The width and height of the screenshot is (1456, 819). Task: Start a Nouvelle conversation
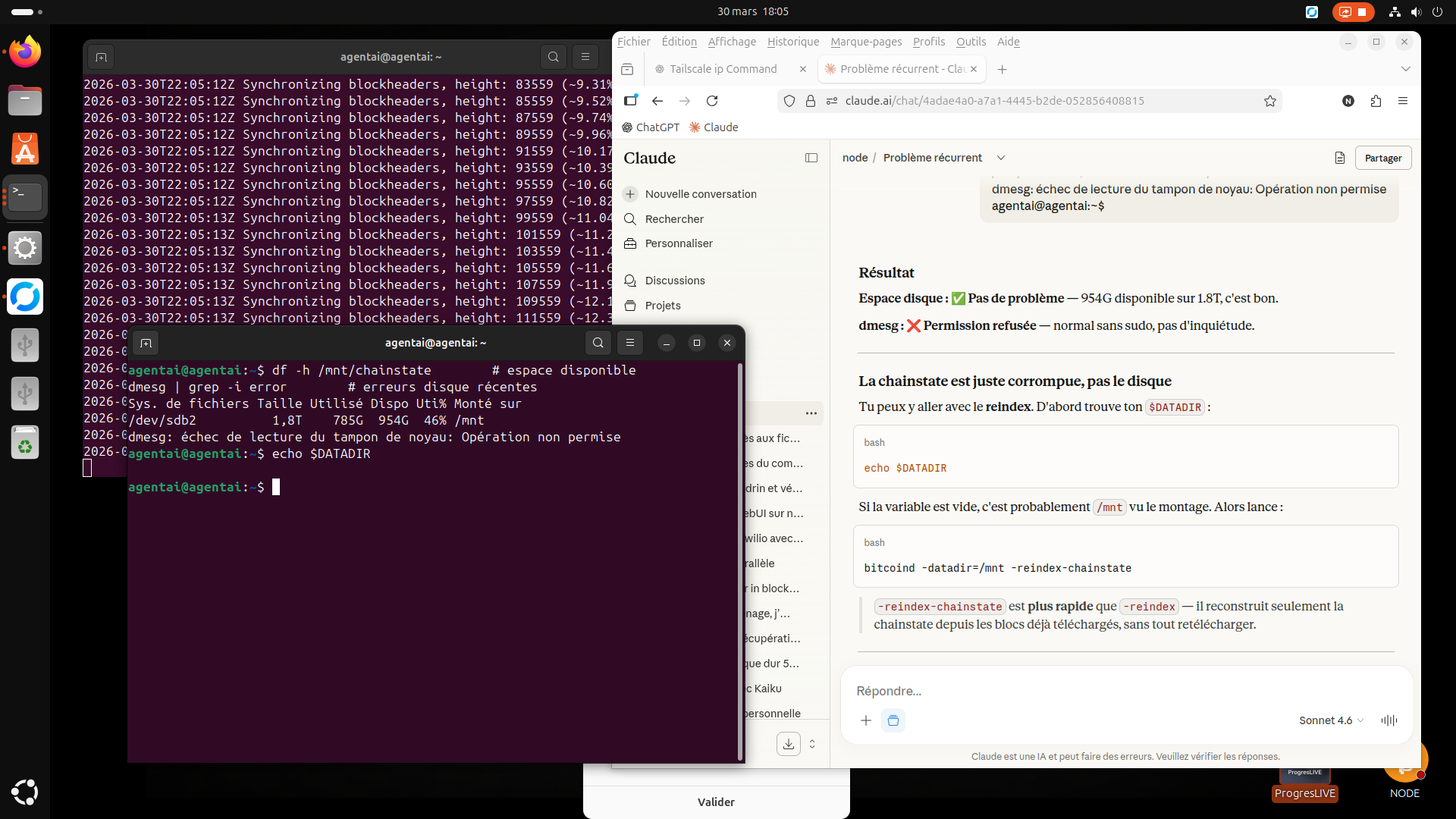pos(700,194)
